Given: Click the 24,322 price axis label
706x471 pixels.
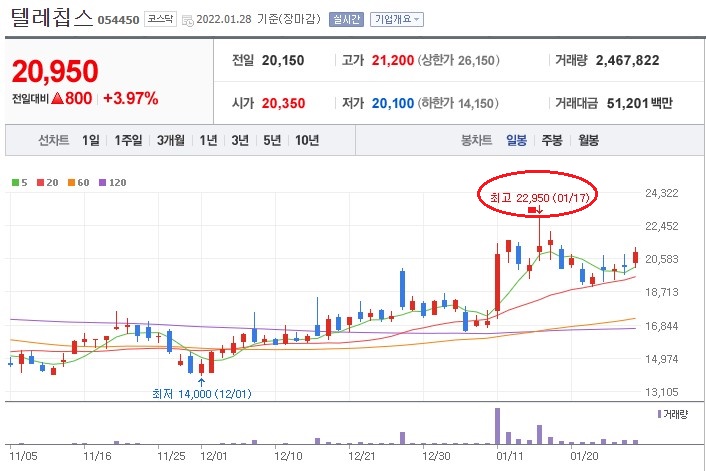Looking at the screenshot, I should (661, 193).
